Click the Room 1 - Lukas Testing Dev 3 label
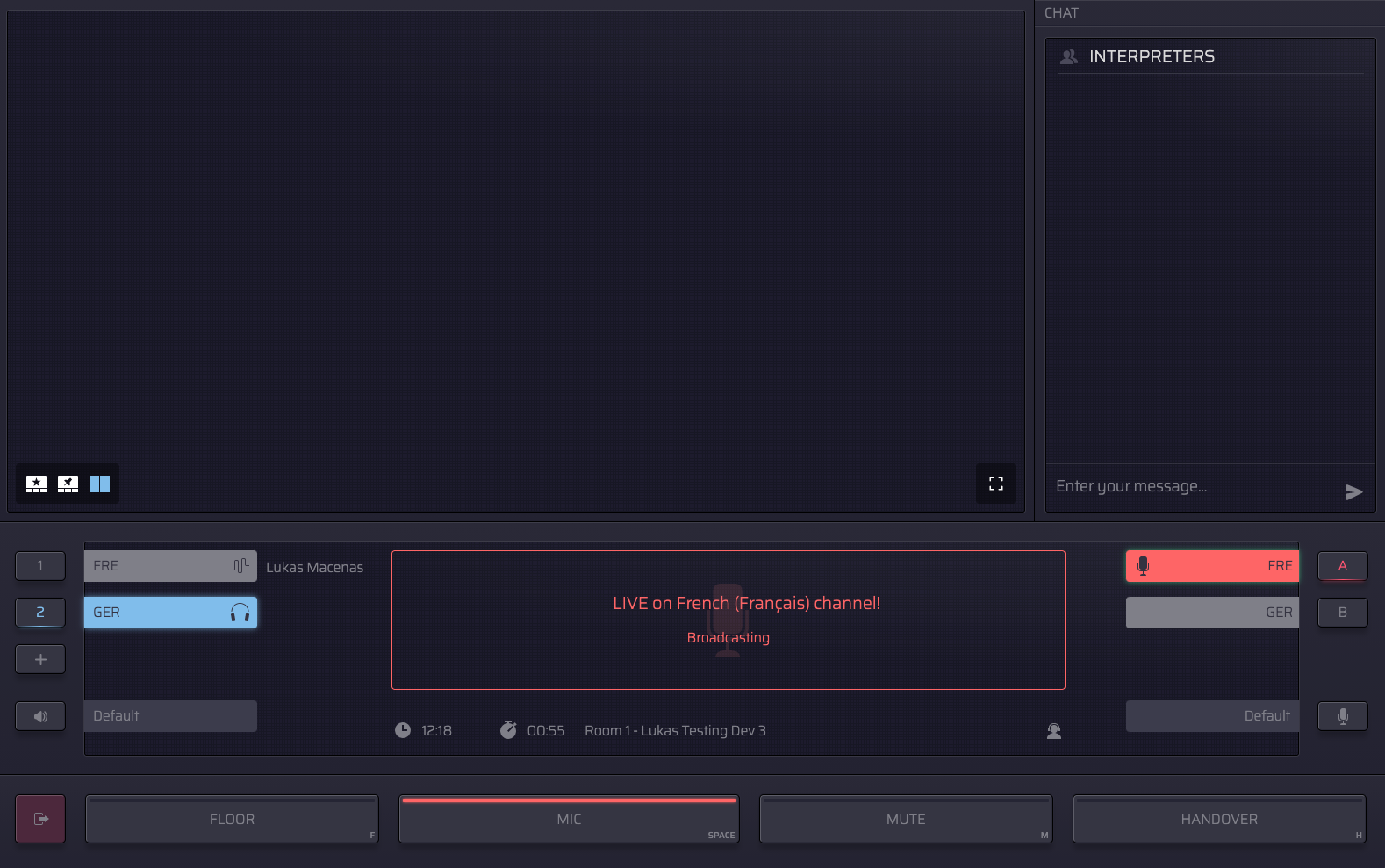Image resolution: width=1385 pixels, height=868 pixels. tap(675, 730)
